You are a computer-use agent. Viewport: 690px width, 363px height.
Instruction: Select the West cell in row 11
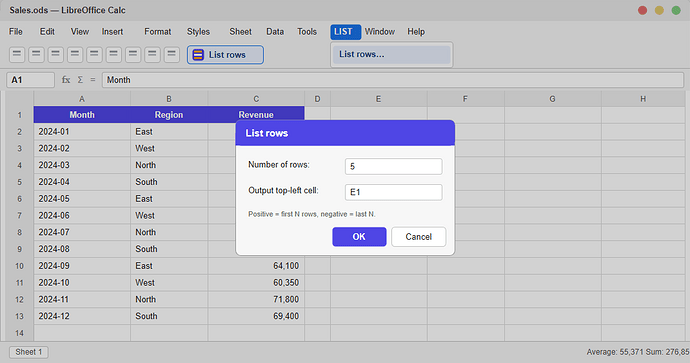click(x=169, y=282)
